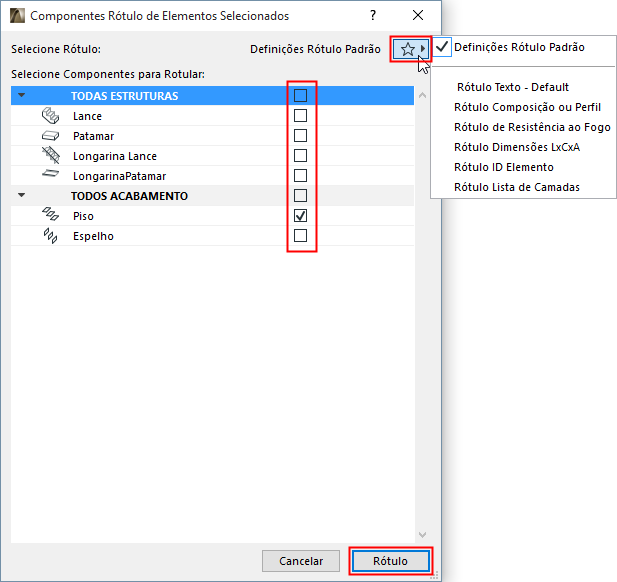Check the LongarinaPatamar checkbox

(x=301, y=176)
